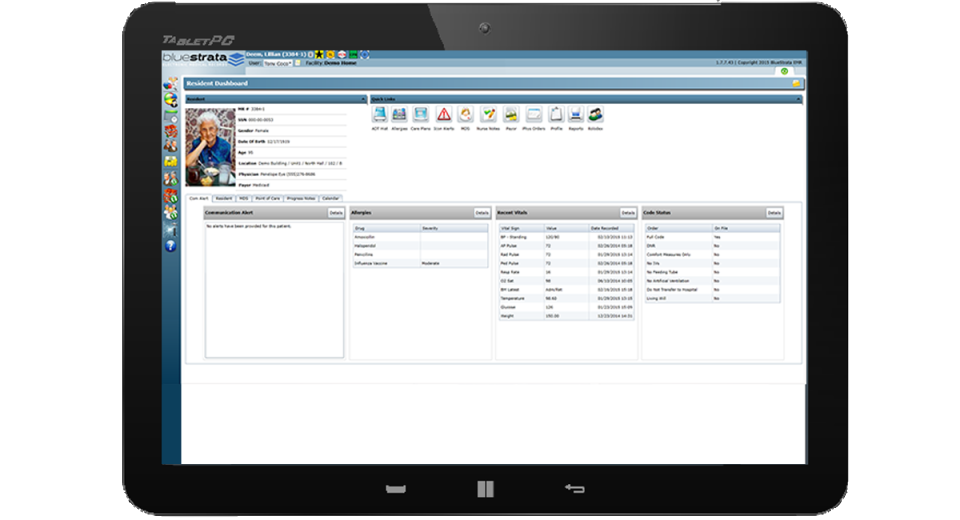Viewport: 960px width, 520px height.
Task: Tap the tablet back arrow button
Action: point(574,488)
